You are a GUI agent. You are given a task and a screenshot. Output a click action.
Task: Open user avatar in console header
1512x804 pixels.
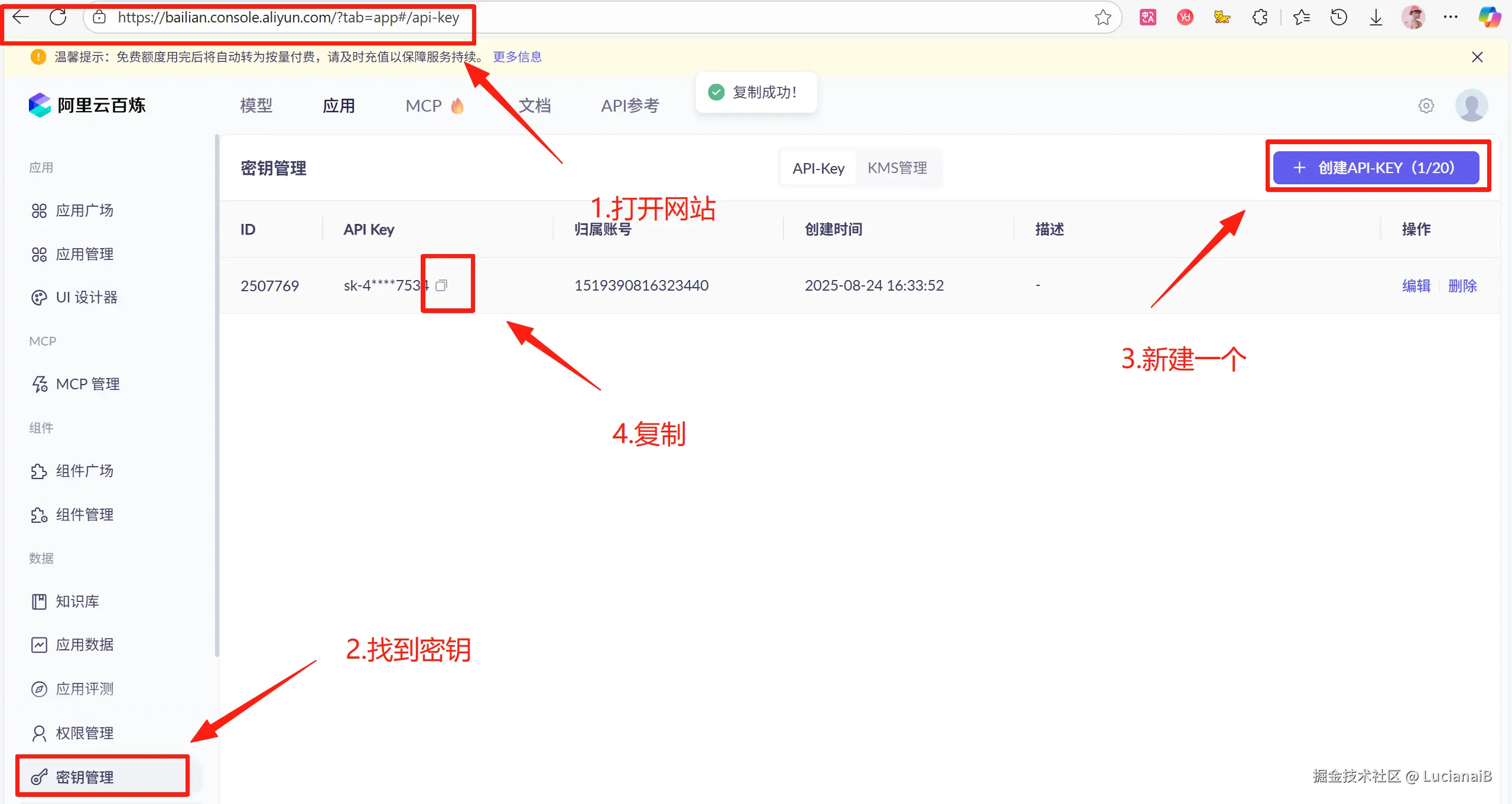[x=1471, y=106]
